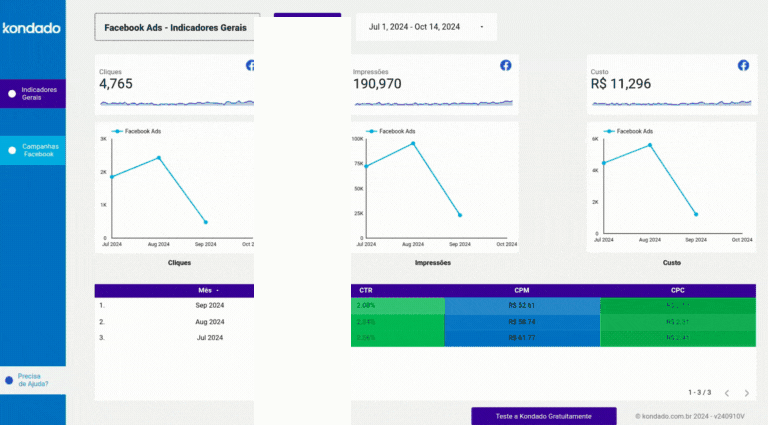Click the date range dropdown arrow
Screen dimensions: 768x425
pos(481,27)
